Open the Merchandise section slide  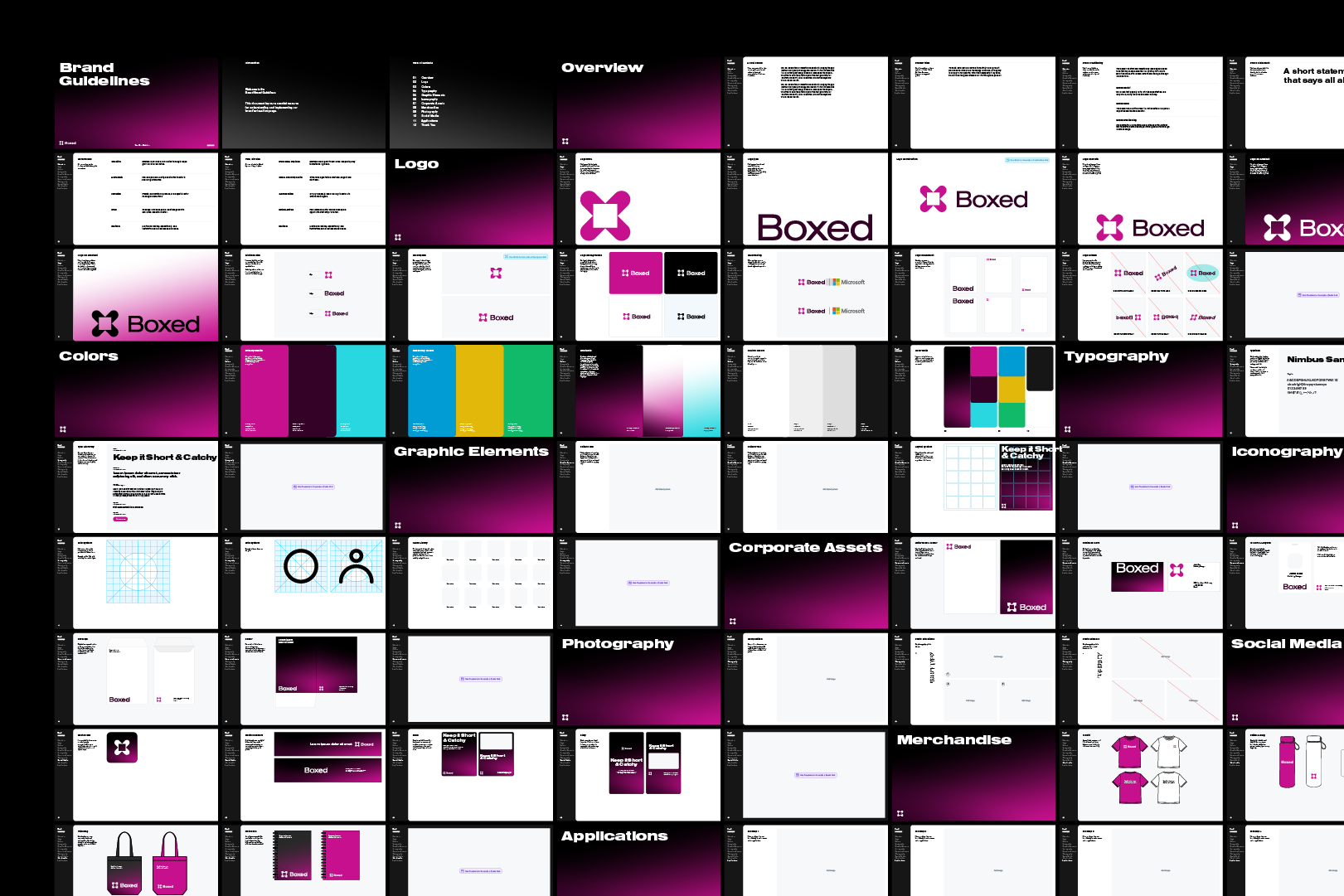[973, 776]
